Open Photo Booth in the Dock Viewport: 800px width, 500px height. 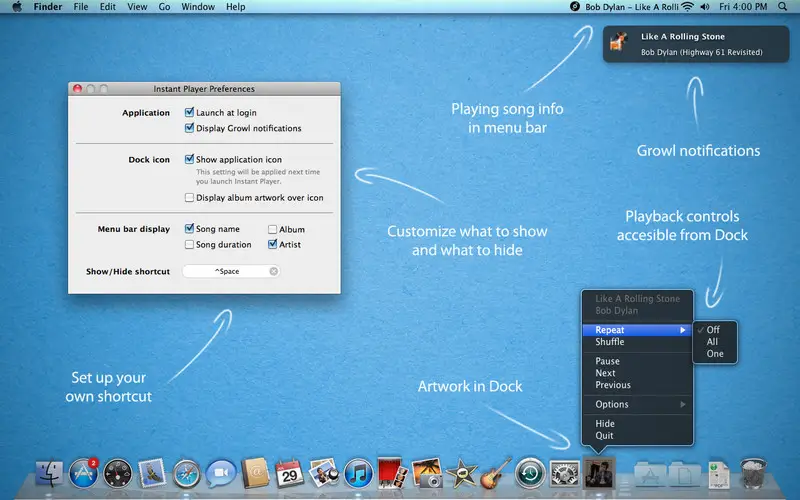(392, 472)
